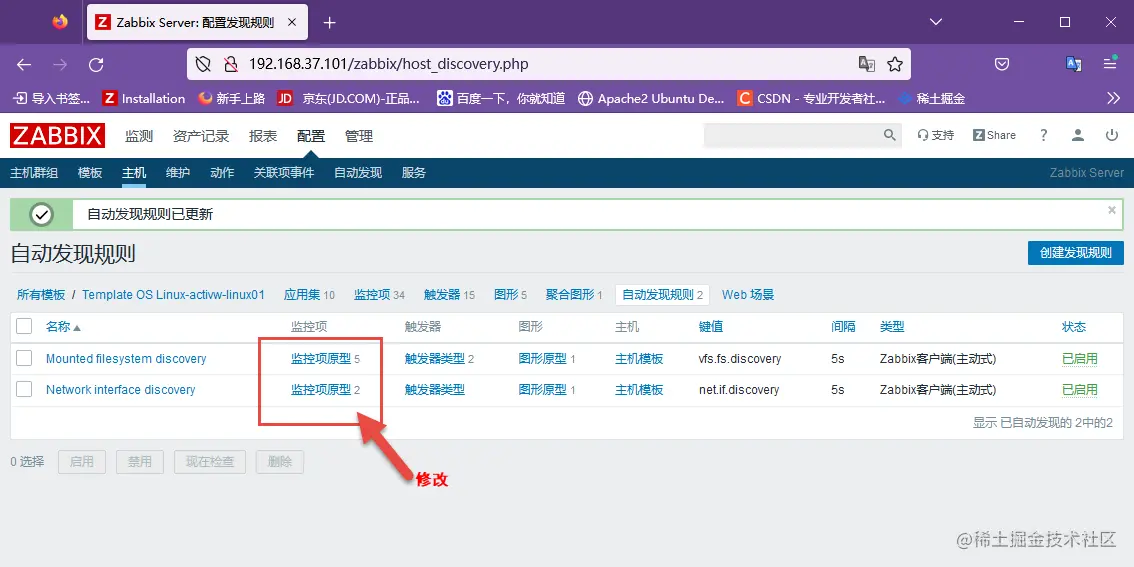Open the Installation bookmark
1134x567 pixels.
click(x=144, y=98)
